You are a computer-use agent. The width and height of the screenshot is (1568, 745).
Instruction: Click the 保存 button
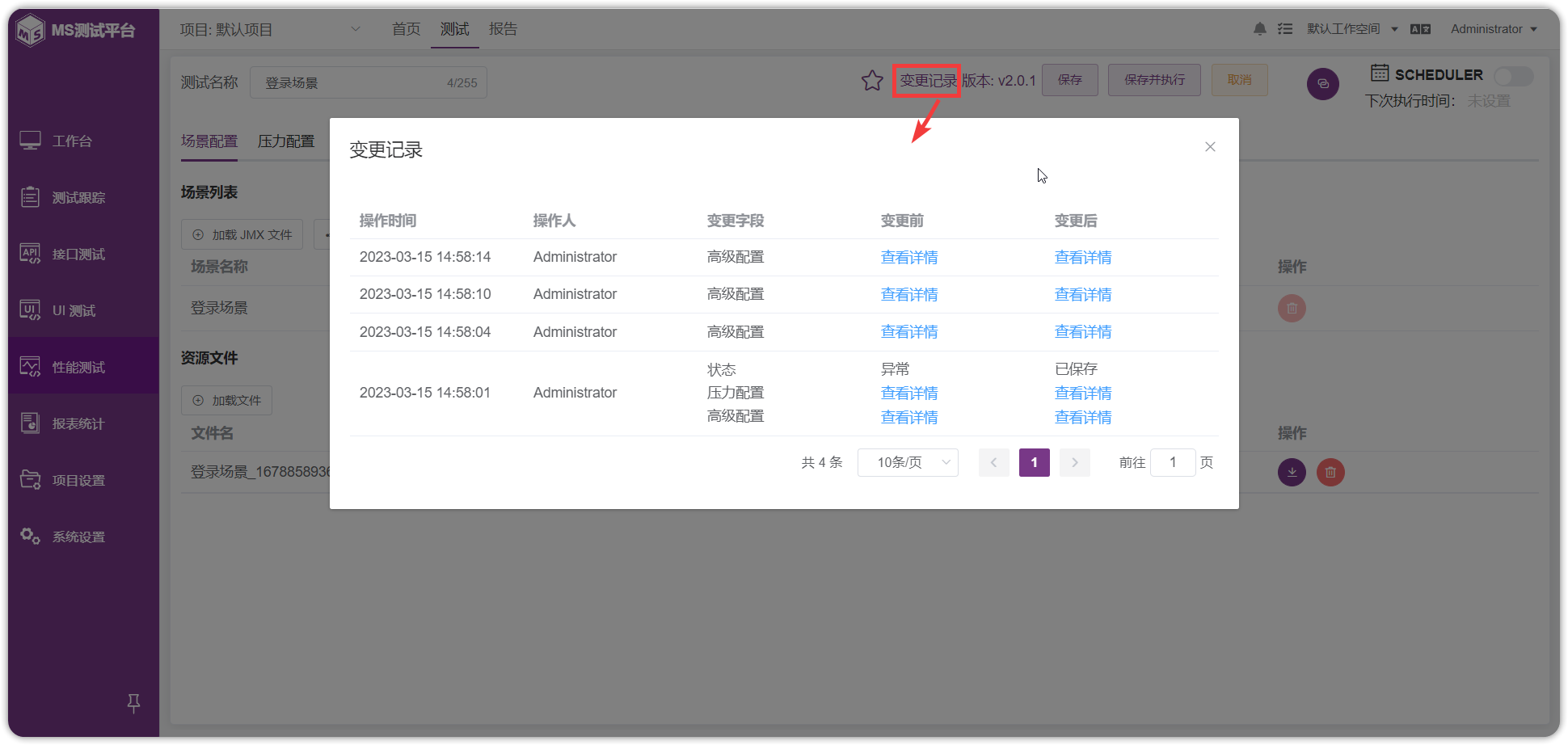(x=1070, y=80)
